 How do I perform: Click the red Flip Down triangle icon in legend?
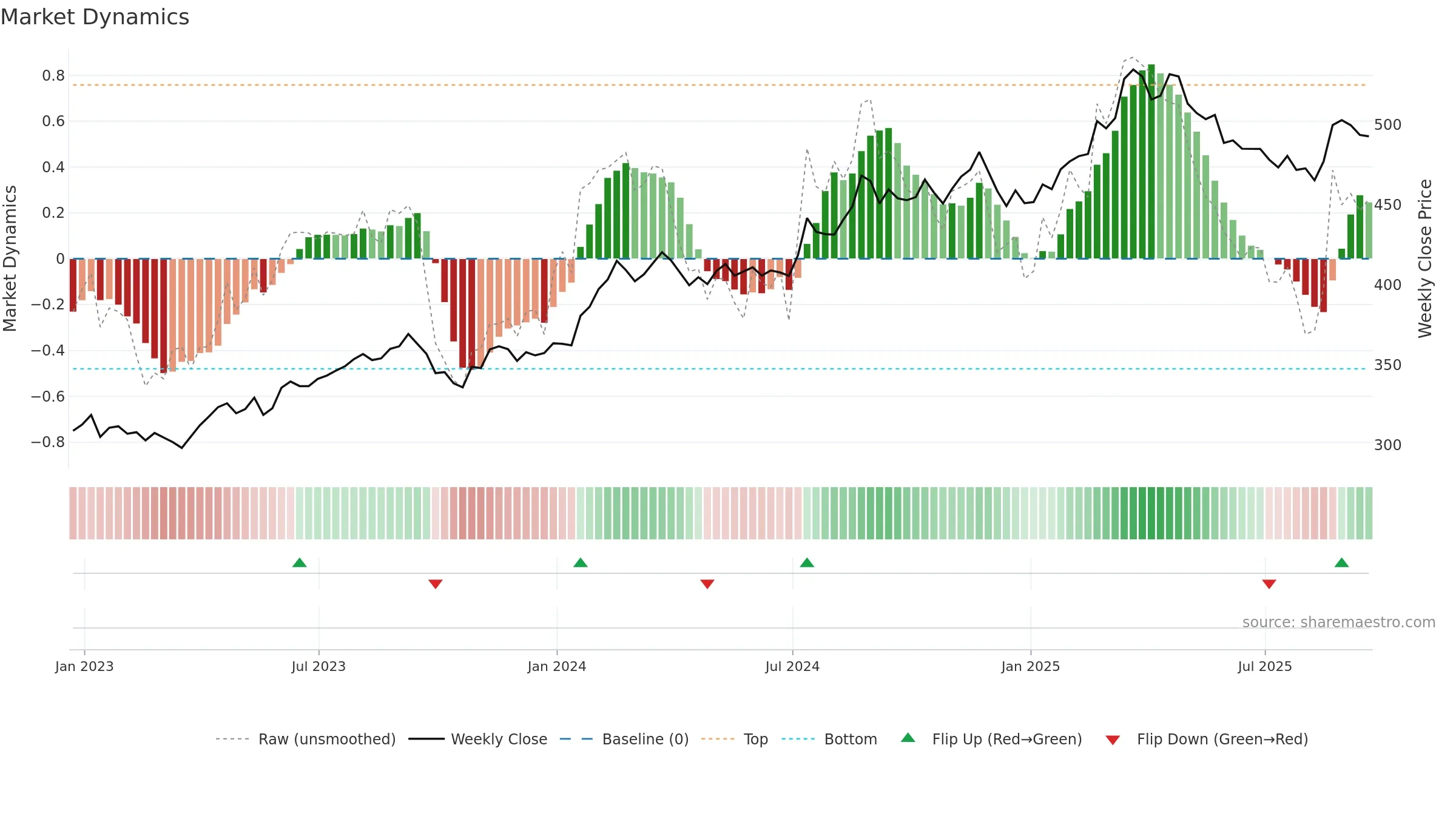point(1113,740)
